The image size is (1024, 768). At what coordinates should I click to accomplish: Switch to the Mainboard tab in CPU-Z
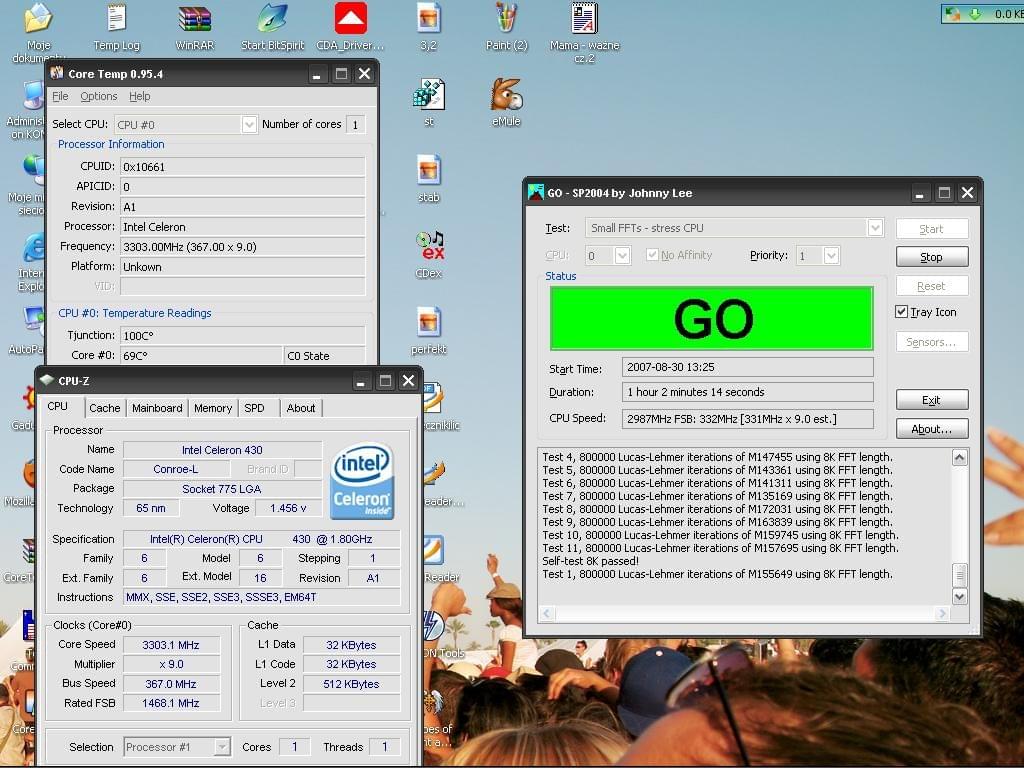click(157, 408)
